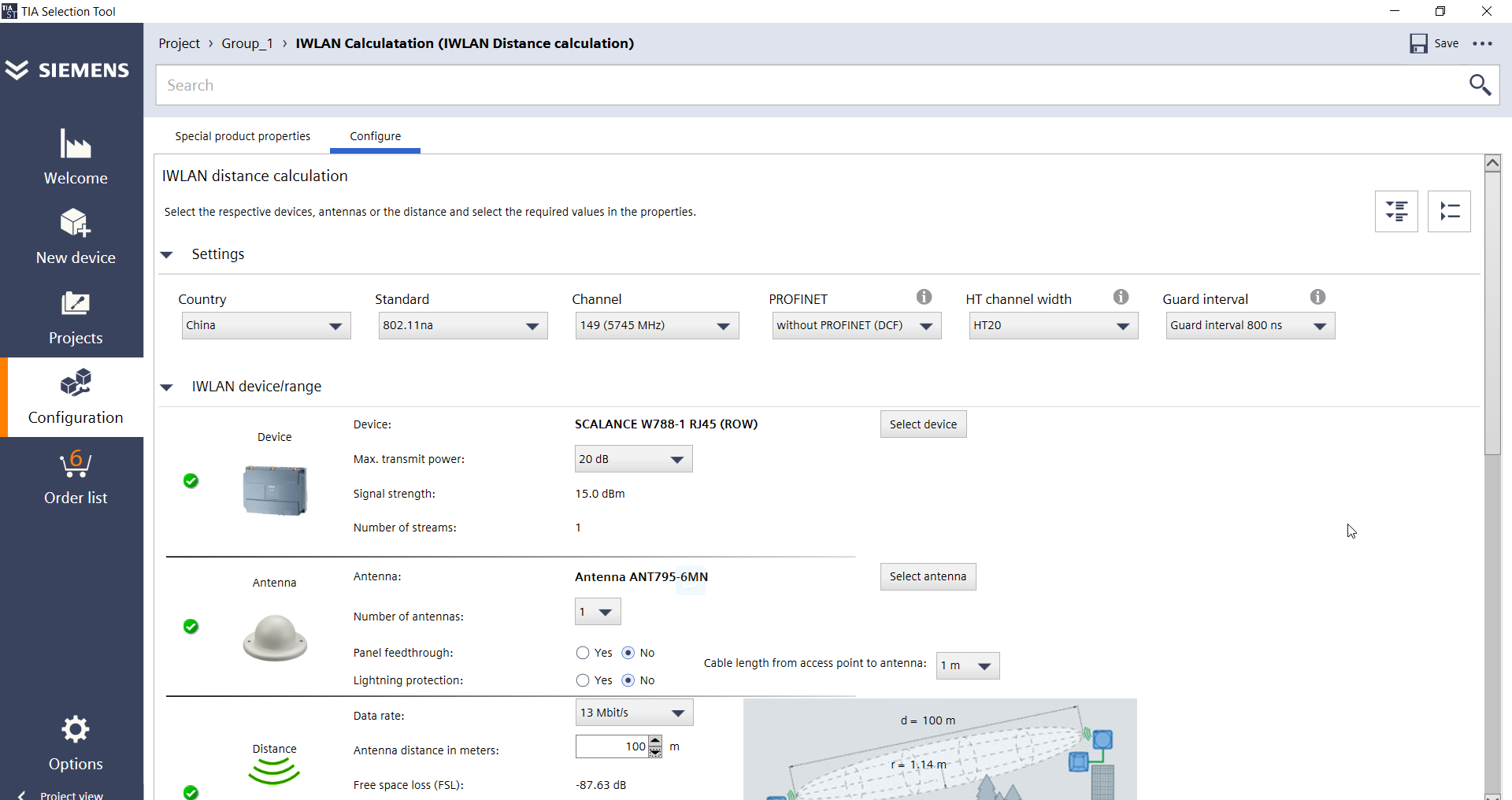Open the Projects icon in sidebar

tap(76, 304)
